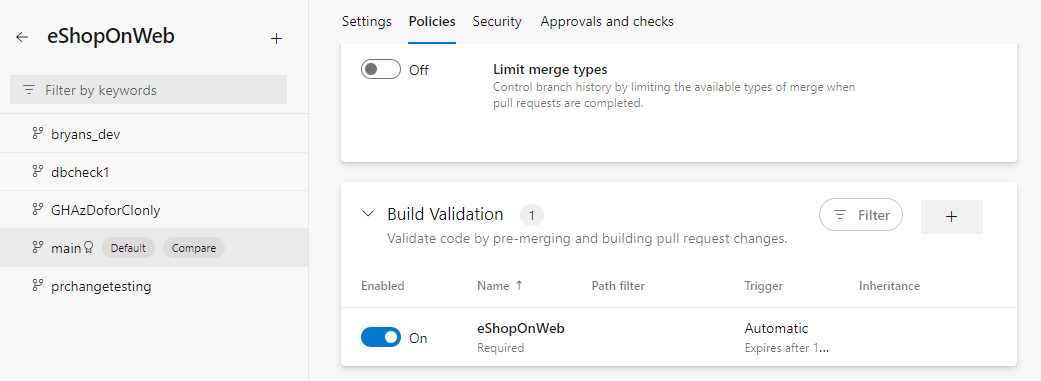
Task: Turn off the eShopOnWeb build validation toggle
Action: click(381, 337)
